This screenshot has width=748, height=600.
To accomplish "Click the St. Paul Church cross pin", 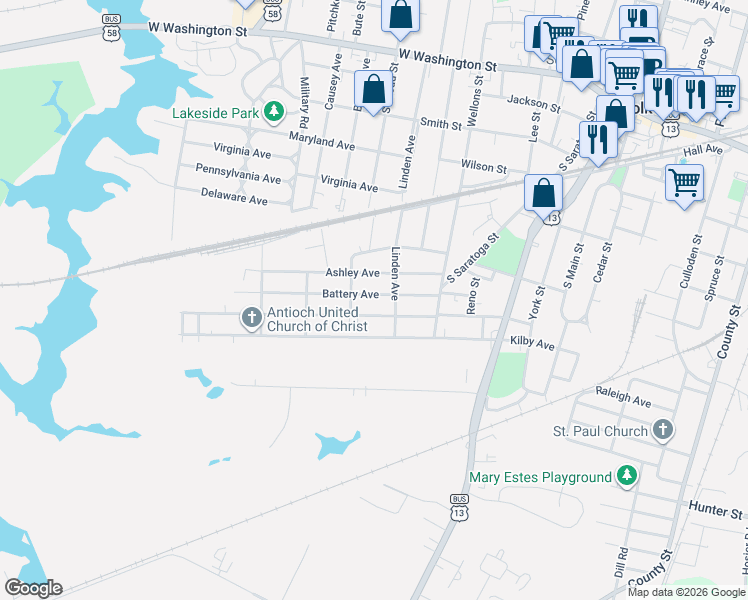I will pos(663,430).
